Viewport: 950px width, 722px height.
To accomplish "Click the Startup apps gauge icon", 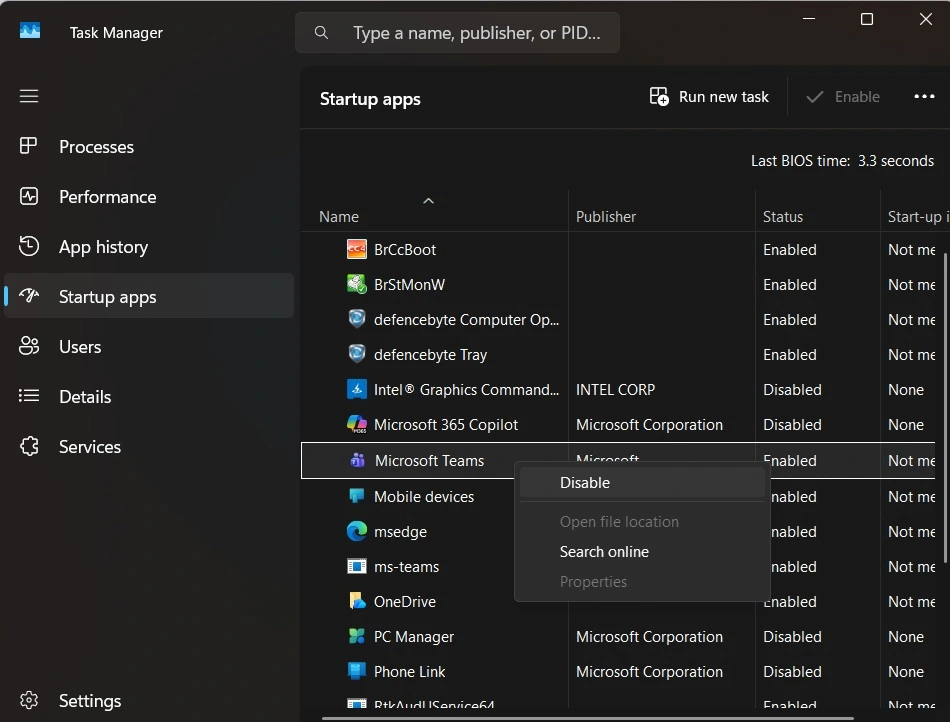I will click(x=28, y=296).
